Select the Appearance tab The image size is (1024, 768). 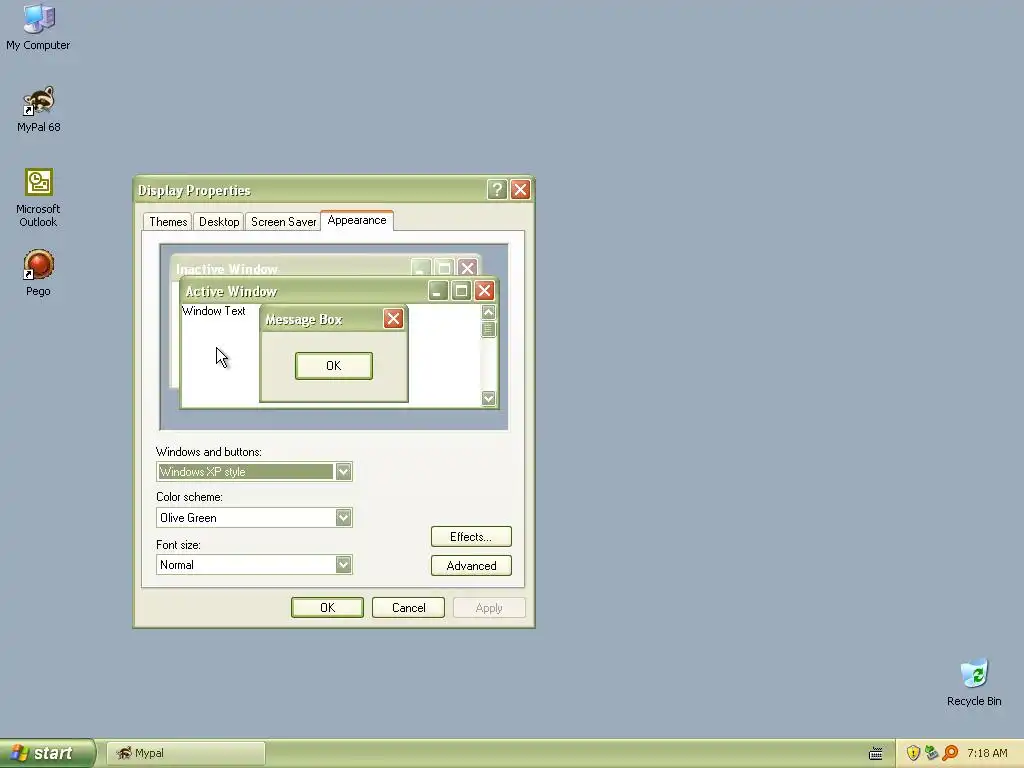[x=357, y=220]
